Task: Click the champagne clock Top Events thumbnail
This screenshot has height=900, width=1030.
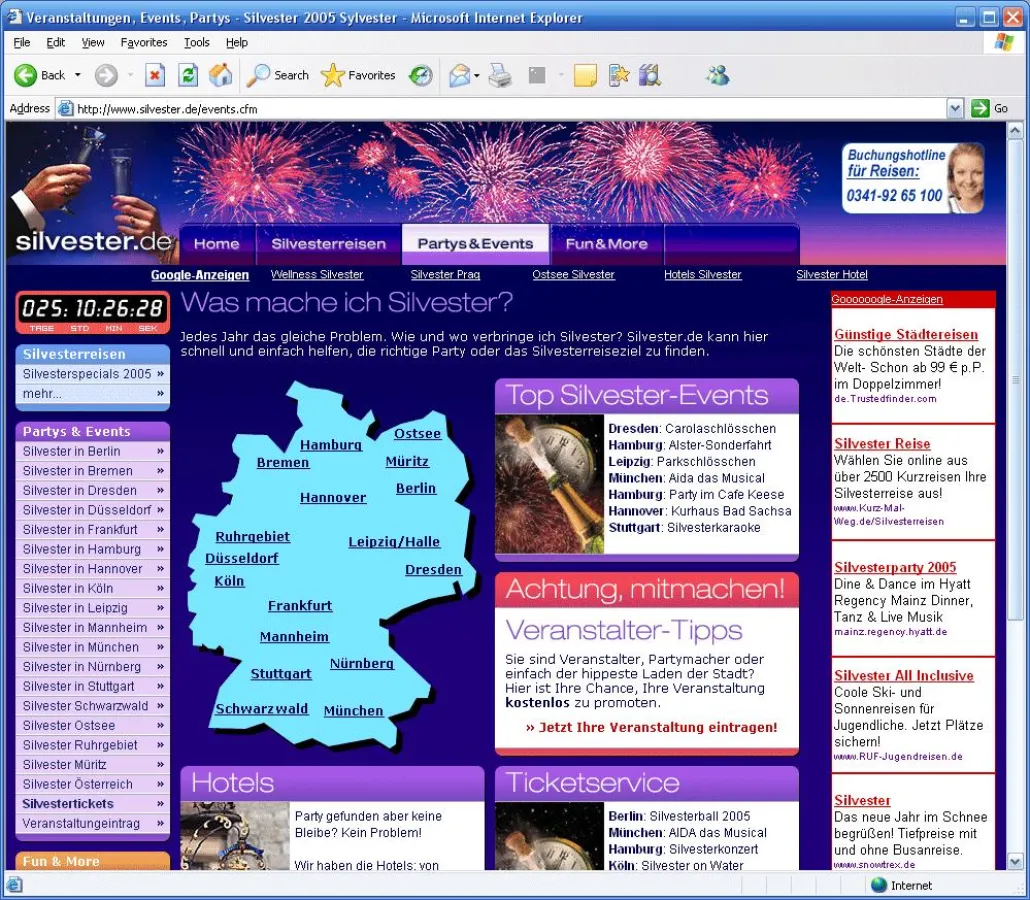Action: (x=549, y=484)
